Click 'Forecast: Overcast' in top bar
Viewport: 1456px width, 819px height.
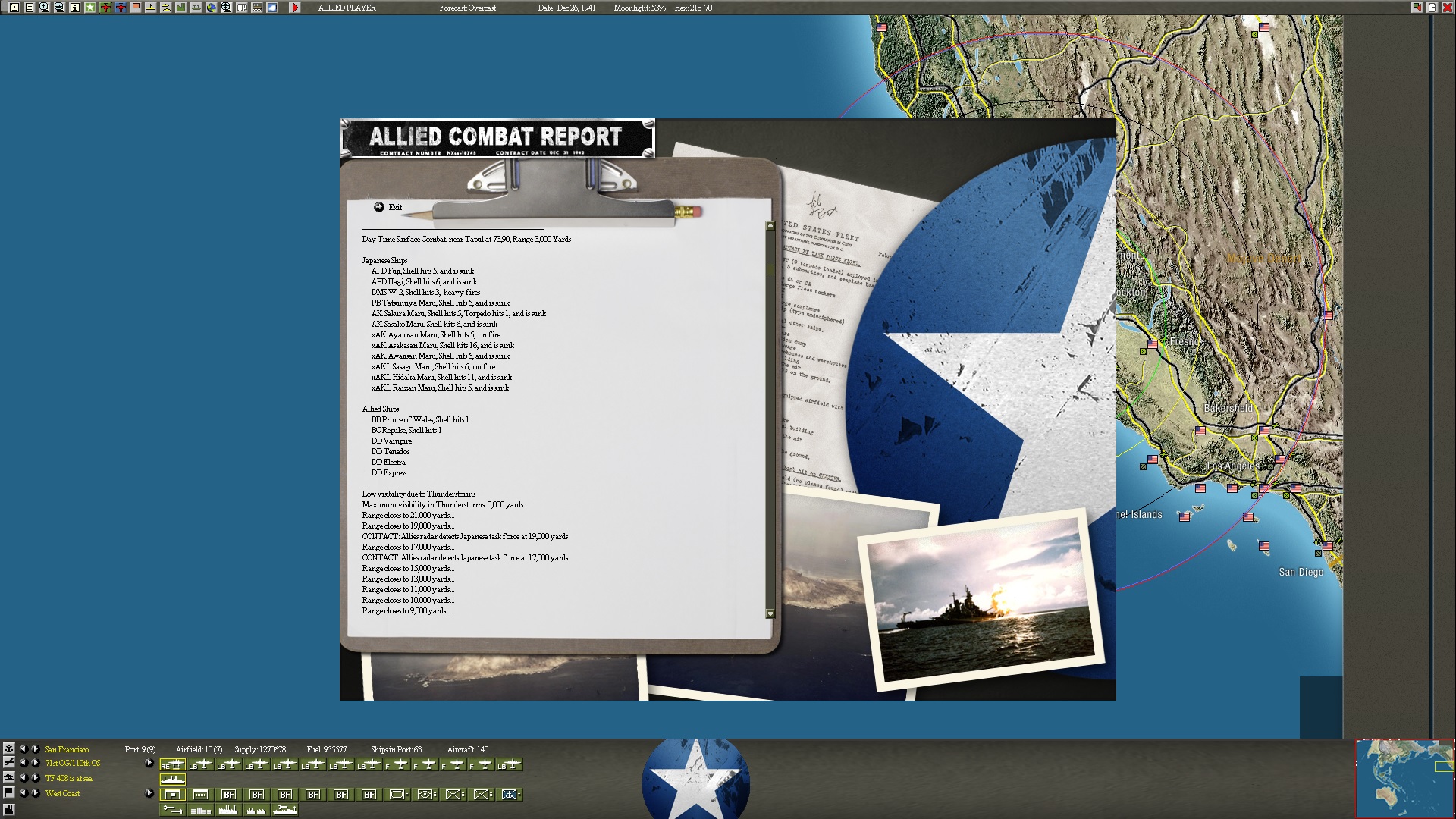pyautogui.click(x=468, y=8)
